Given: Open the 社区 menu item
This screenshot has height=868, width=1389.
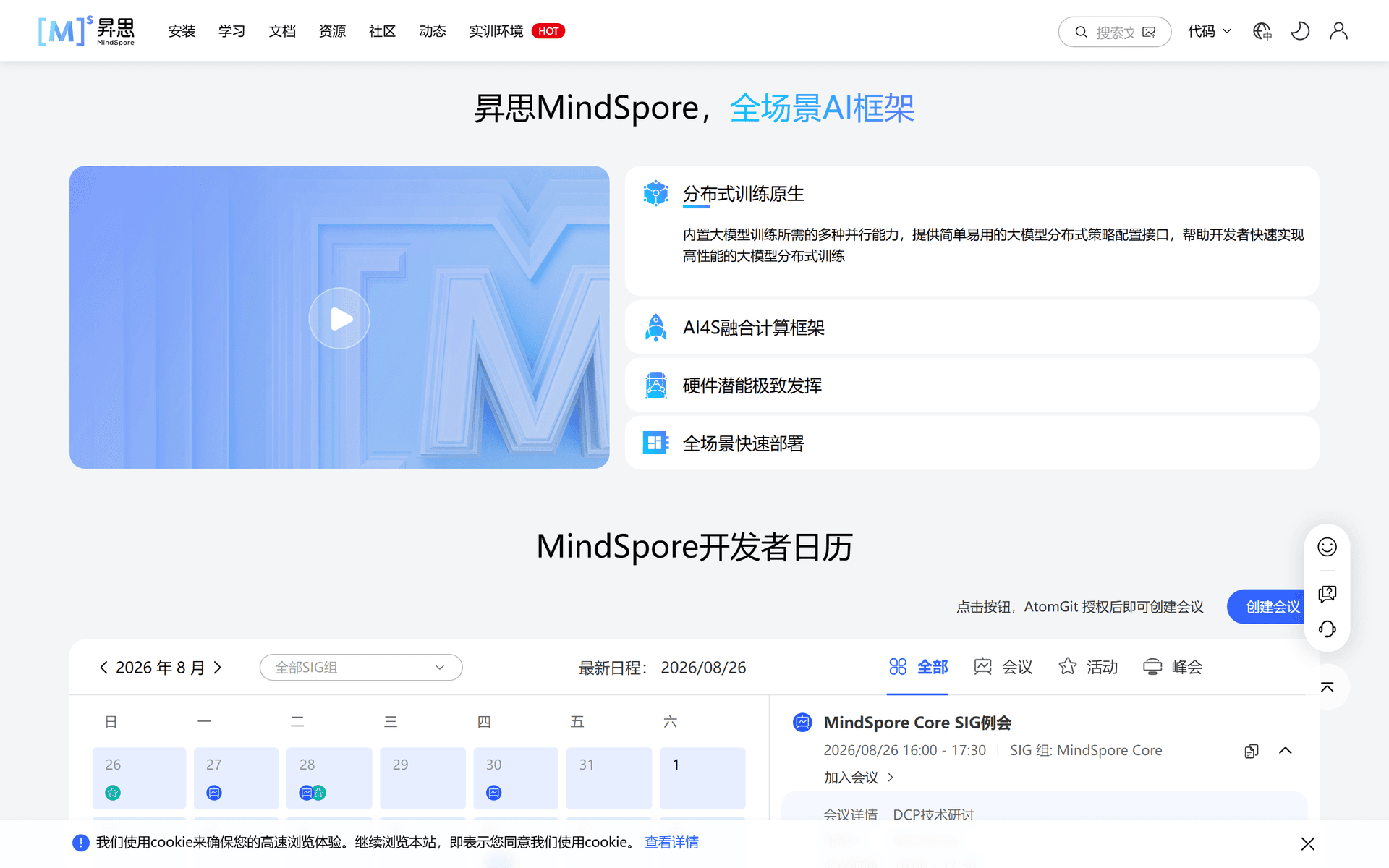Looking at the screenshot, I should [x=382, y=31].
